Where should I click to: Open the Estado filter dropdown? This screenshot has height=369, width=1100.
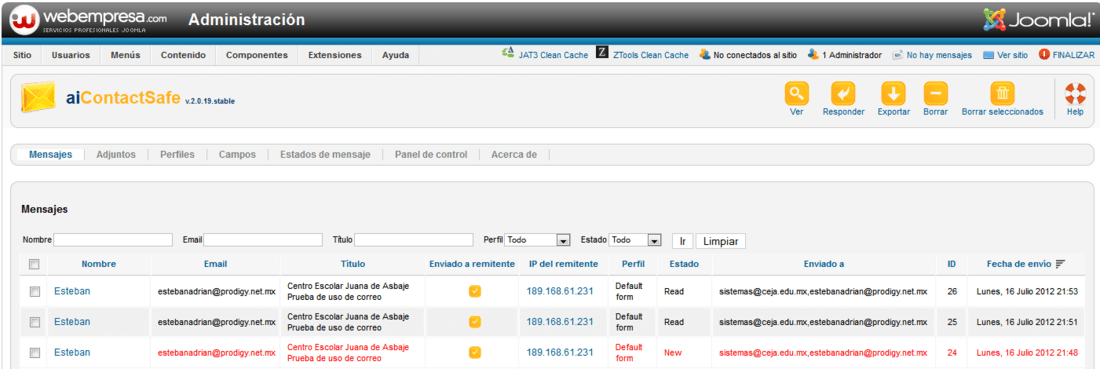pos(636,241)
